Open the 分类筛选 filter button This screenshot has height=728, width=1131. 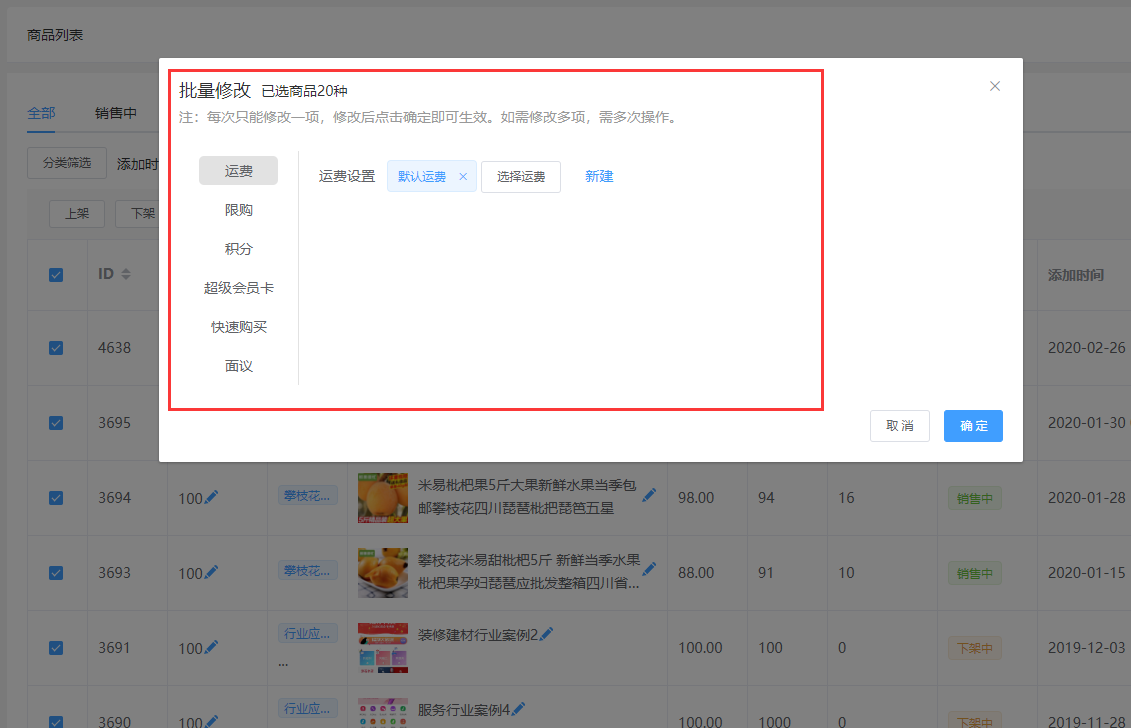pos(67,163)
